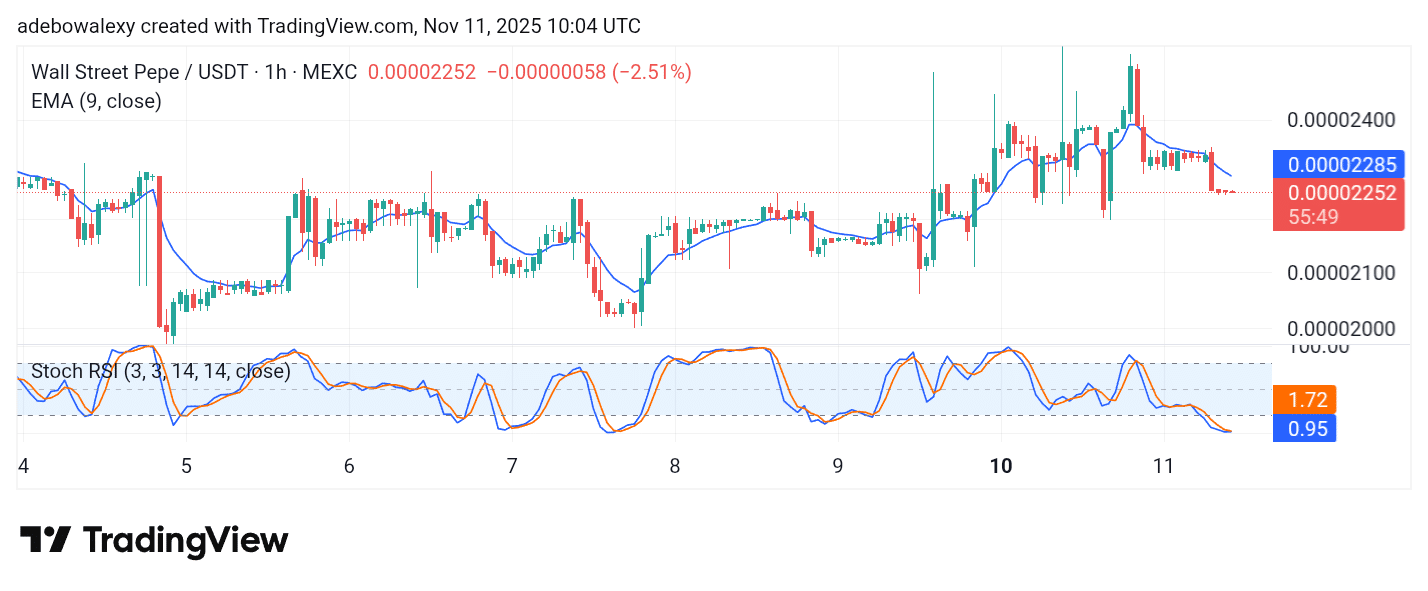
Task: Click the 0.00002400 price scale label
Action: click(x=1340, y=119)
